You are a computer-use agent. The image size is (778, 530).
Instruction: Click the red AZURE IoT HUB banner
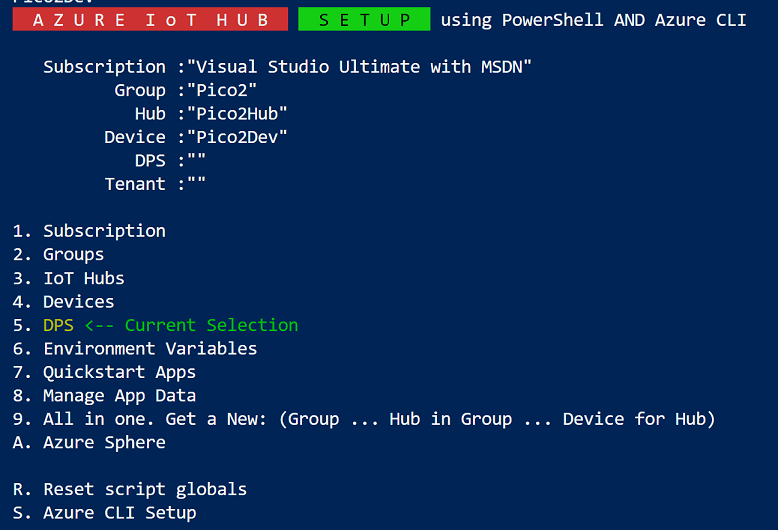coord(150,20)
